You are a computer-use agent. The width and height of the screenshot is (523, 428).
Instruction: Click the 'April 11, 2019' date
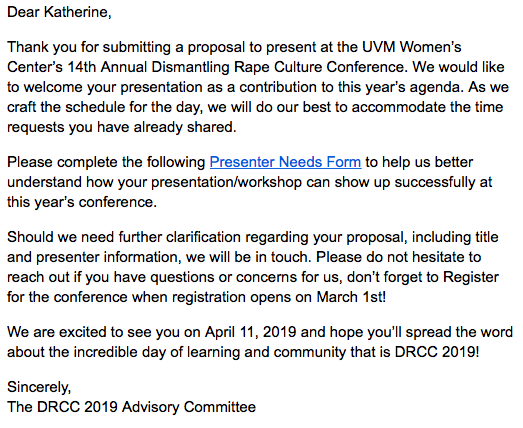(250, 332)
